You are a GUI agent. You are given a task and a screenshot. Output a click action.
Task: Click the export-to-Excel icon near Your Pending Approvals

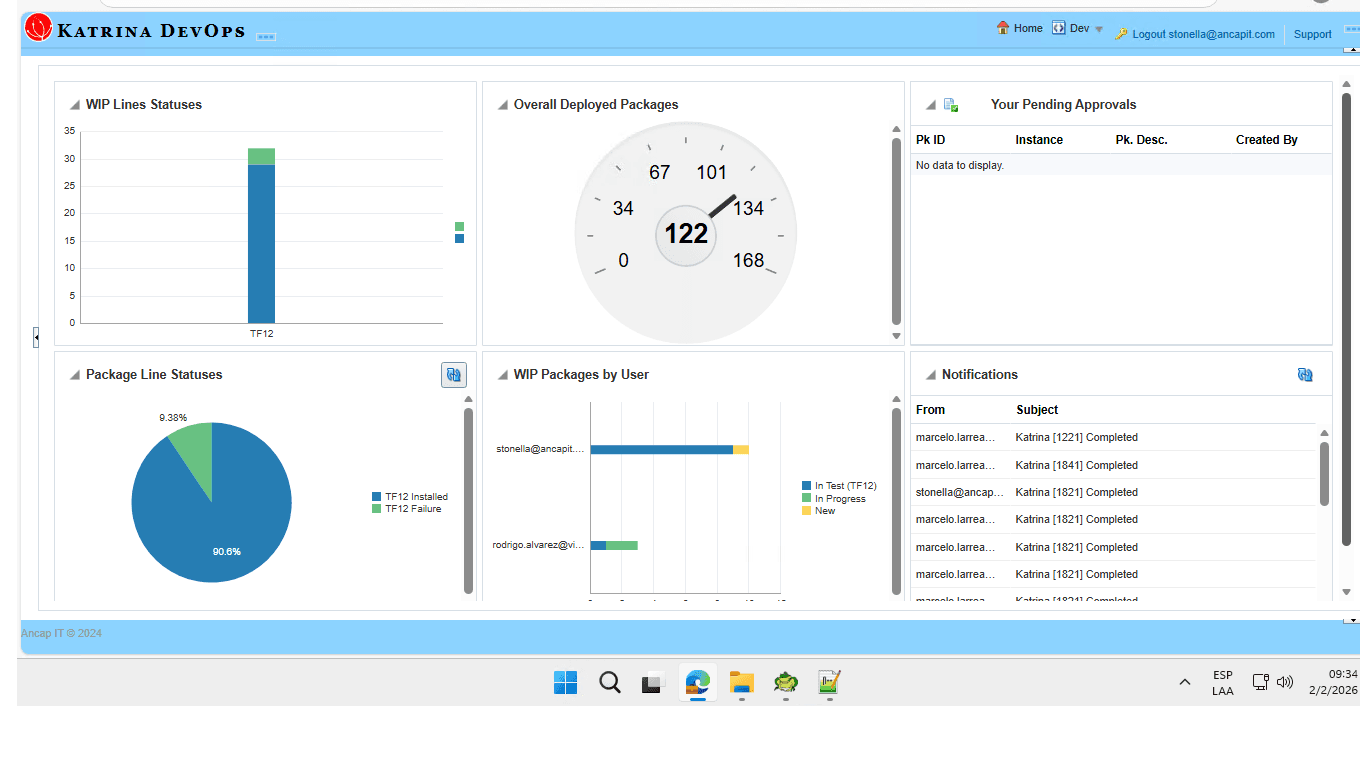click(951, 104)
